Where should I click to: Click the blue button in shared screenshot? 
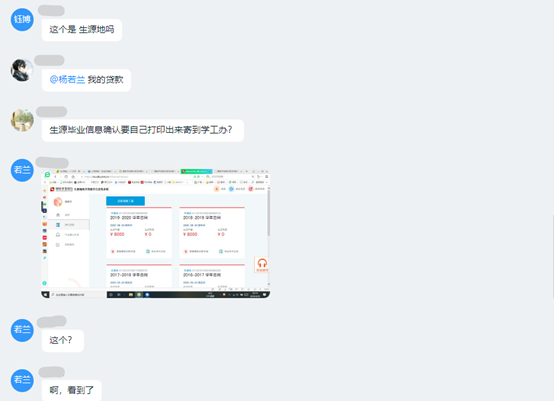[x=125, y=201]
